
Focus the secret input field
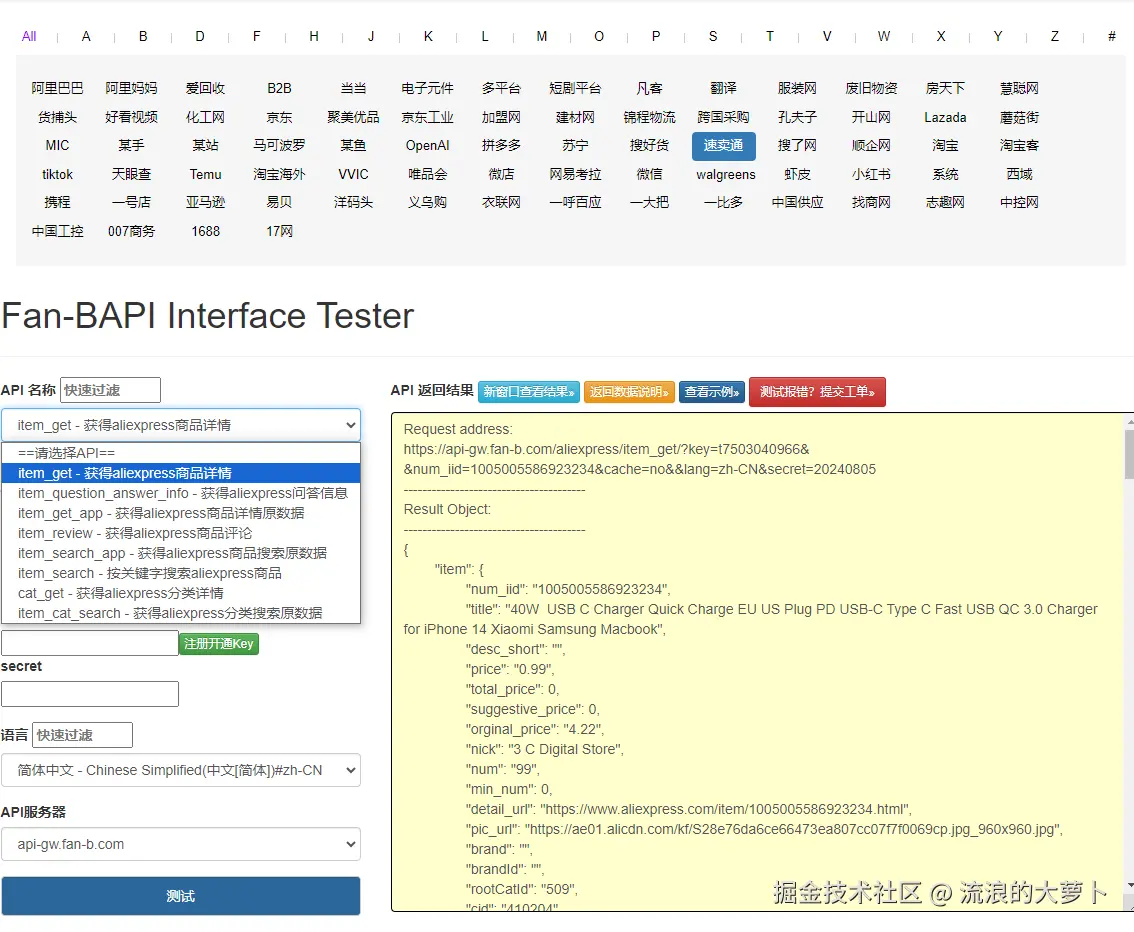point(90,694)
